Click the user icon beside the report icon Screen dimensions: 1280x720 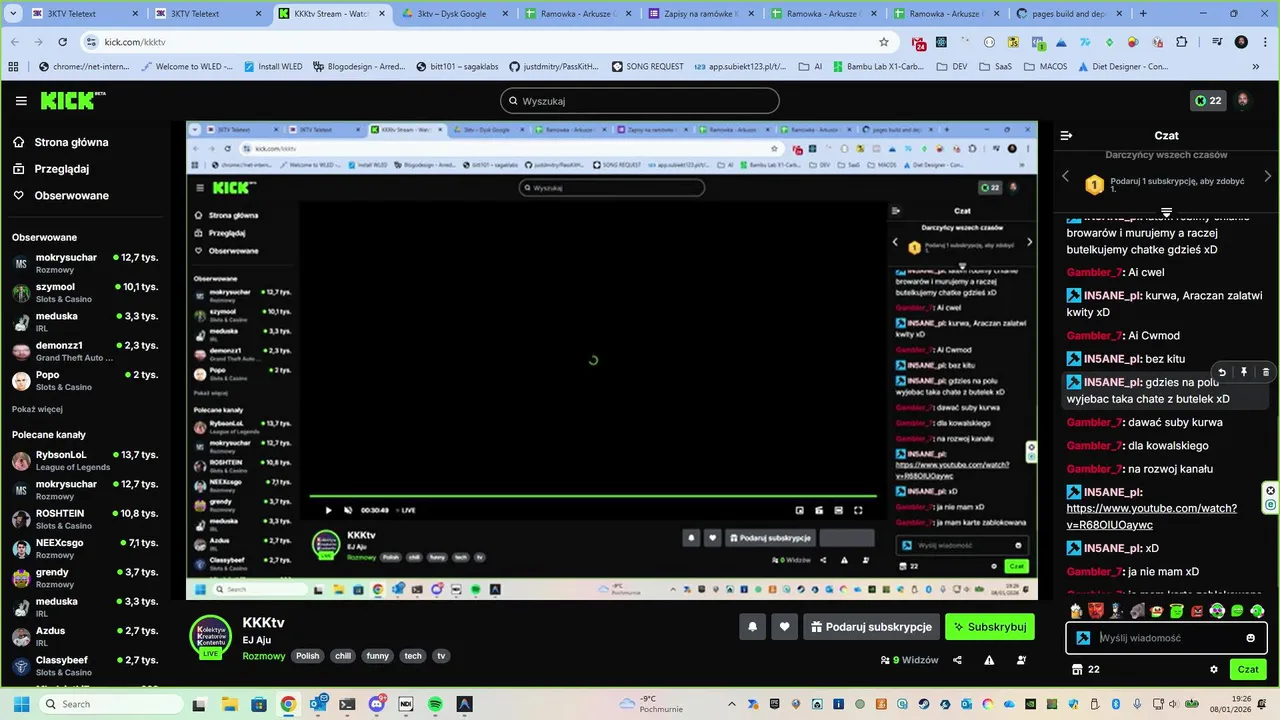(x=1021, y=660)
